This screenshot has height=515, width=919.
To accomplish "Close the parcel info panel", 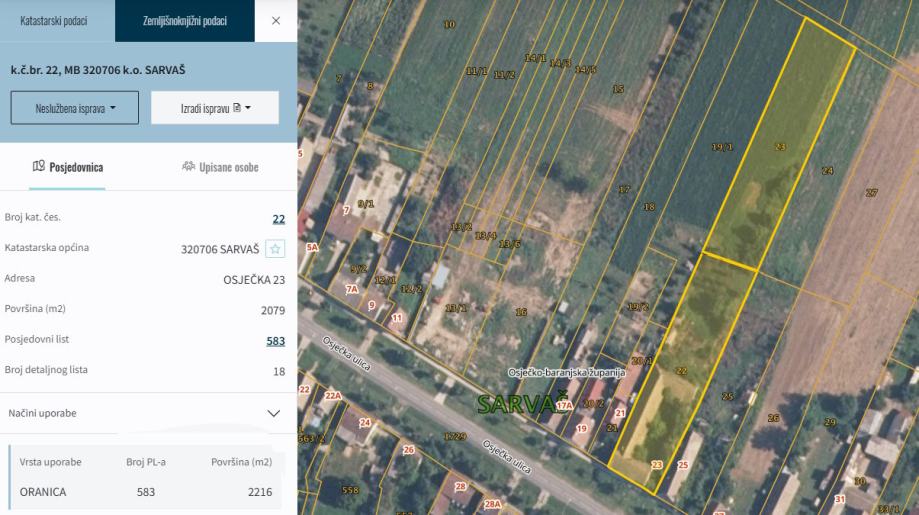I will pos(275,21).
